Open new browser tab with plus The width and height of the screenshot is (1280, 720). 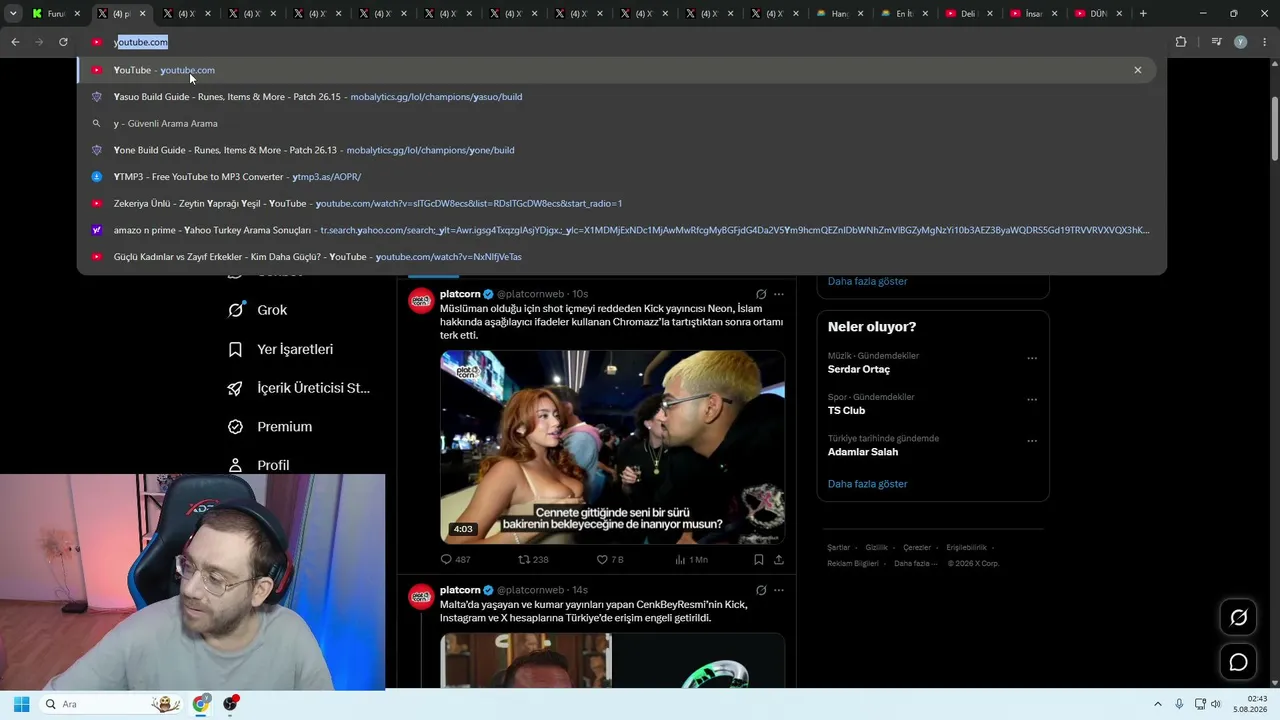click(1143, 14)
